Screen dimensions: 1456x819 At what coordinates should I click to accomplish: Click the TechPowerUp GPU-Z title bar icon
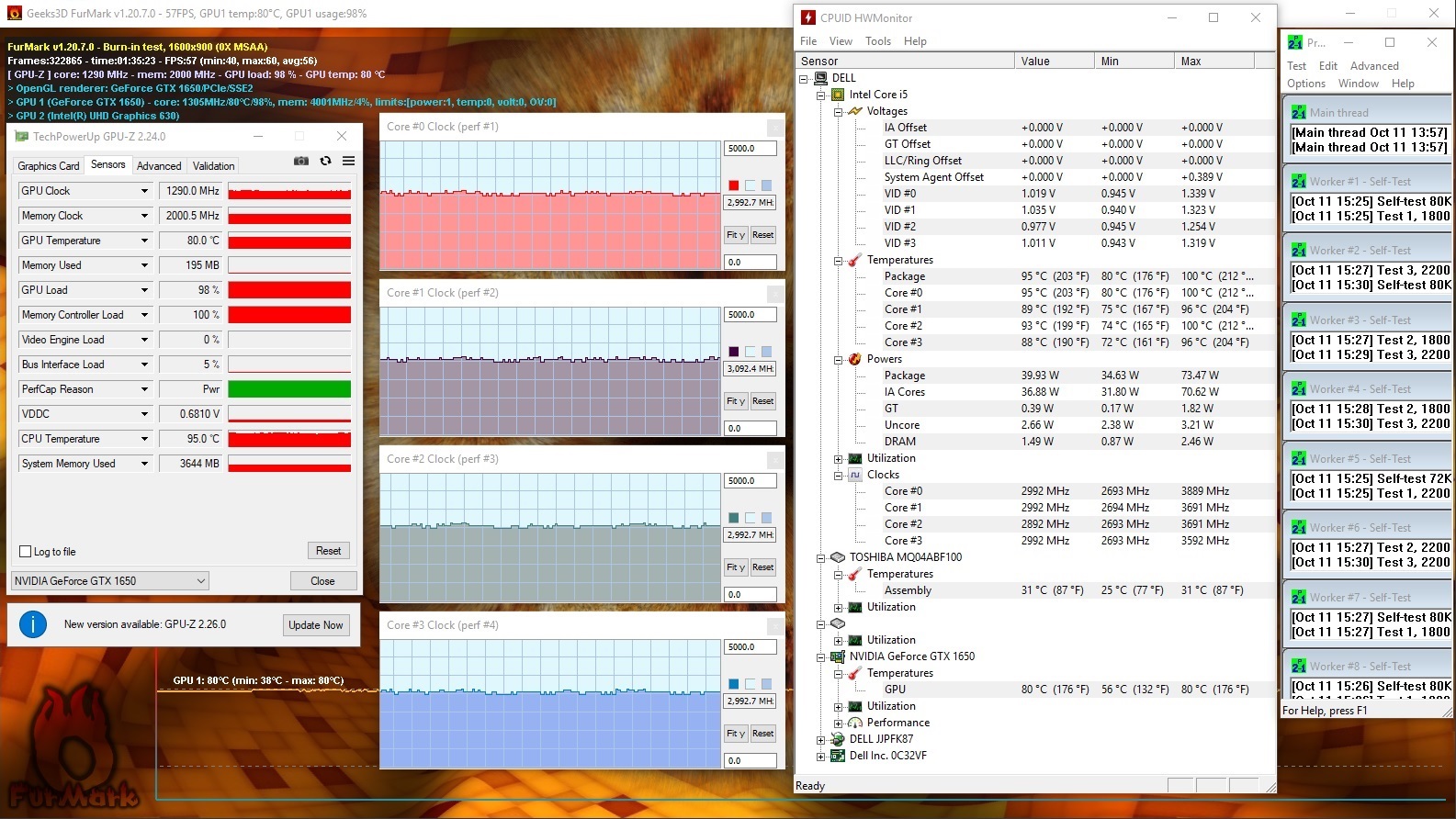pyautogui.click(x=22, y=136)
